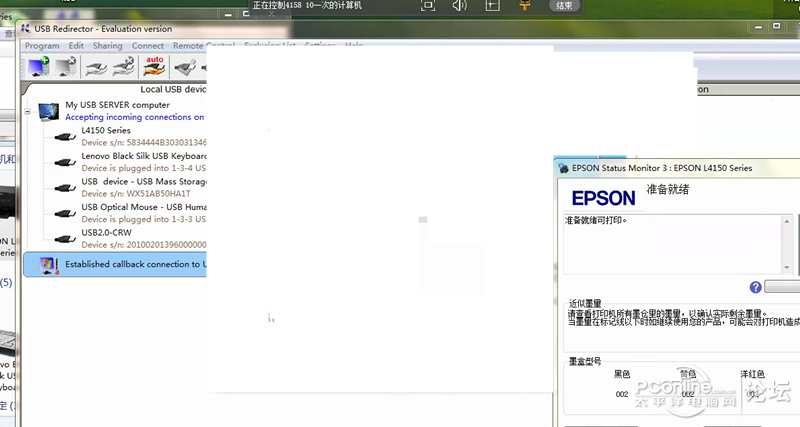
Task: Click the Unshare USB device icon
Action: pyautogui.click(x=123, y=67)
